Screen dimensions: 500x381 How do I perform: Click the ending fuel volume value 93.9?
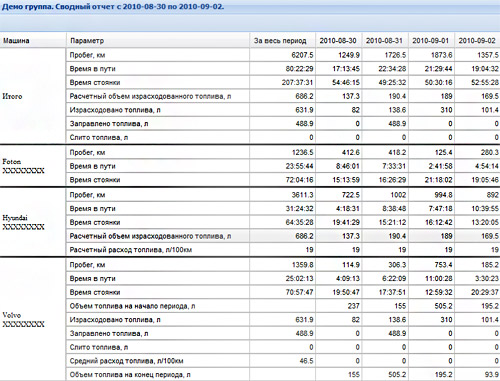[492, 375]
